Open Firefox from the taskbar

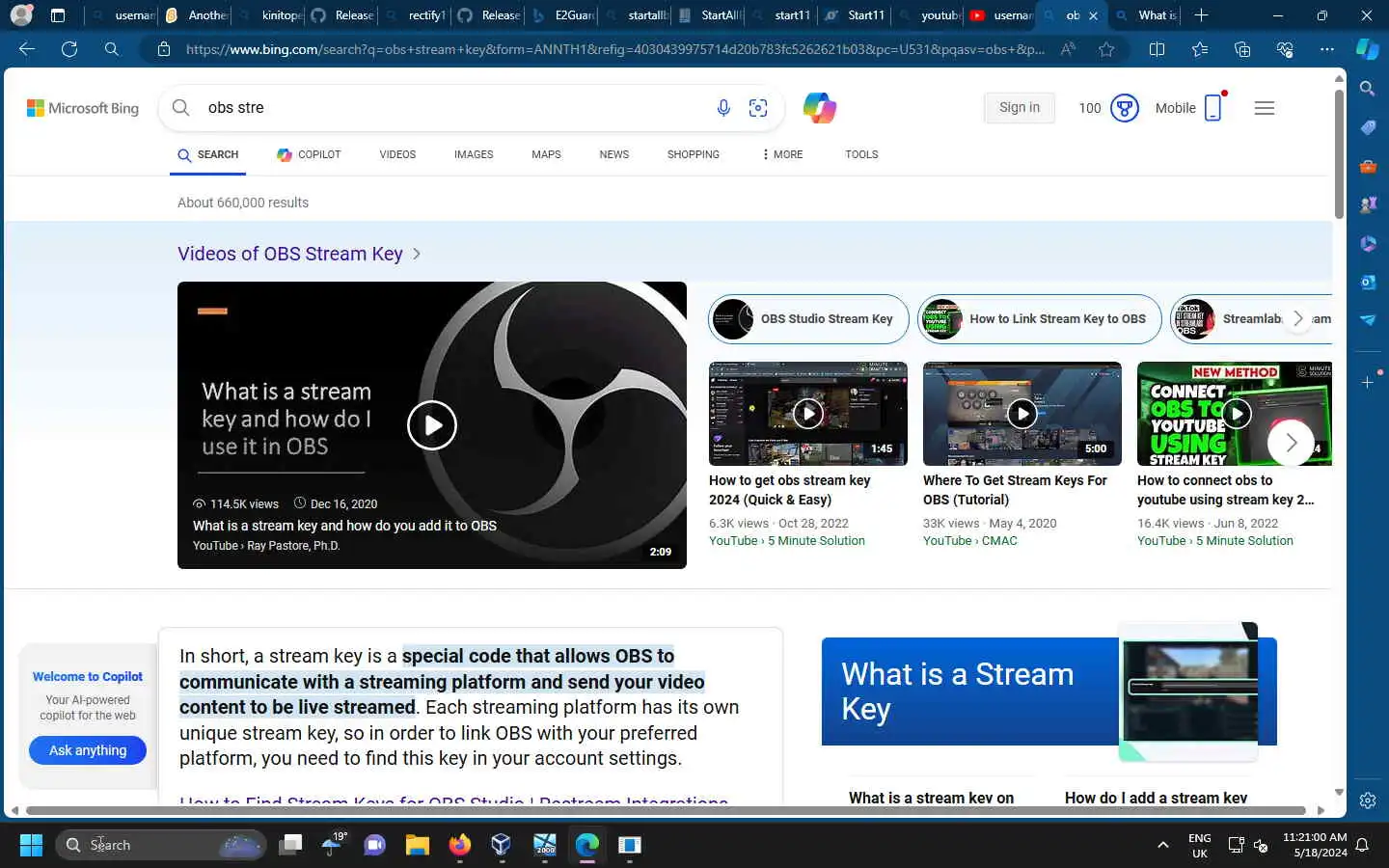tap(459, 845)
